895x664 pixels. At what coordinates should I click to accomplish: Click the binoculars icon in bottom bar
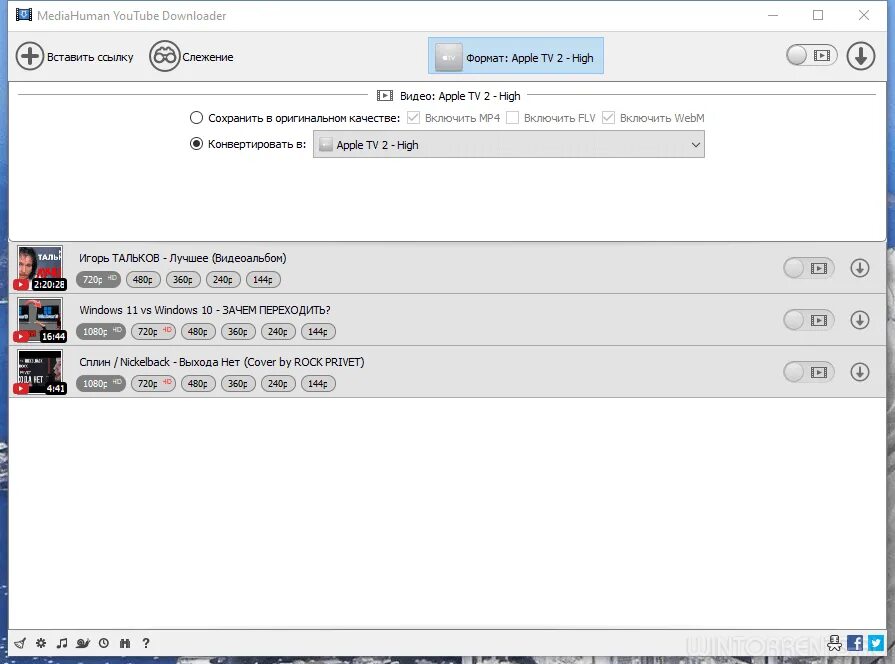point(125,643)
